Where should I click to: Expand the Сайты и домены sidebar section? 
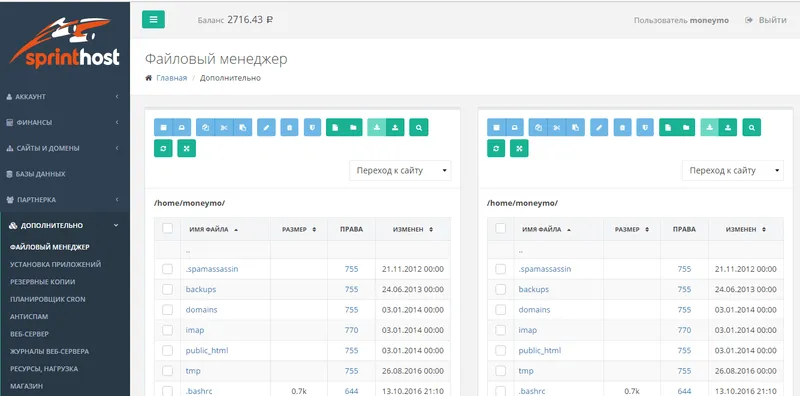coord(65,148)
